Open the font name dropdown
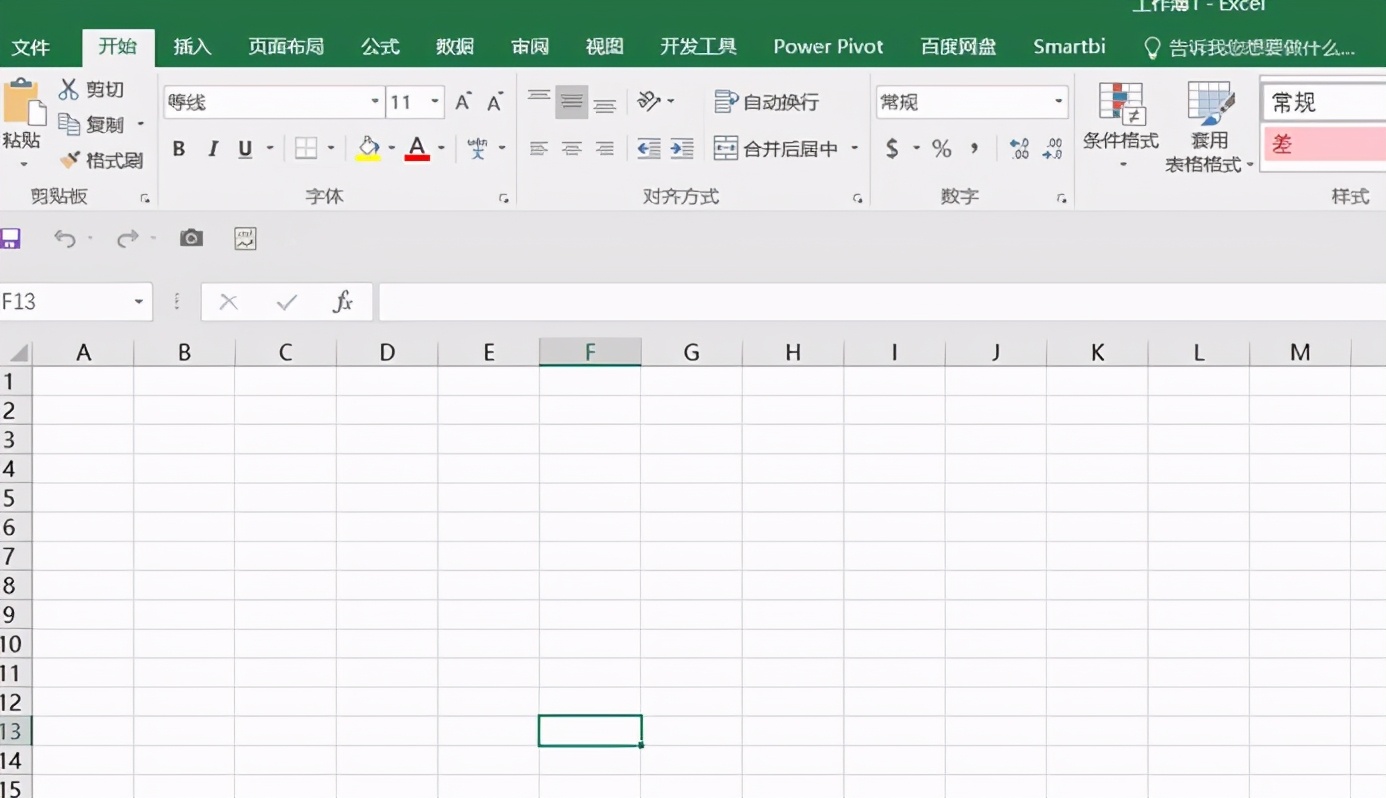This screenshot has width=1386, height=798. tap(374, 101)
